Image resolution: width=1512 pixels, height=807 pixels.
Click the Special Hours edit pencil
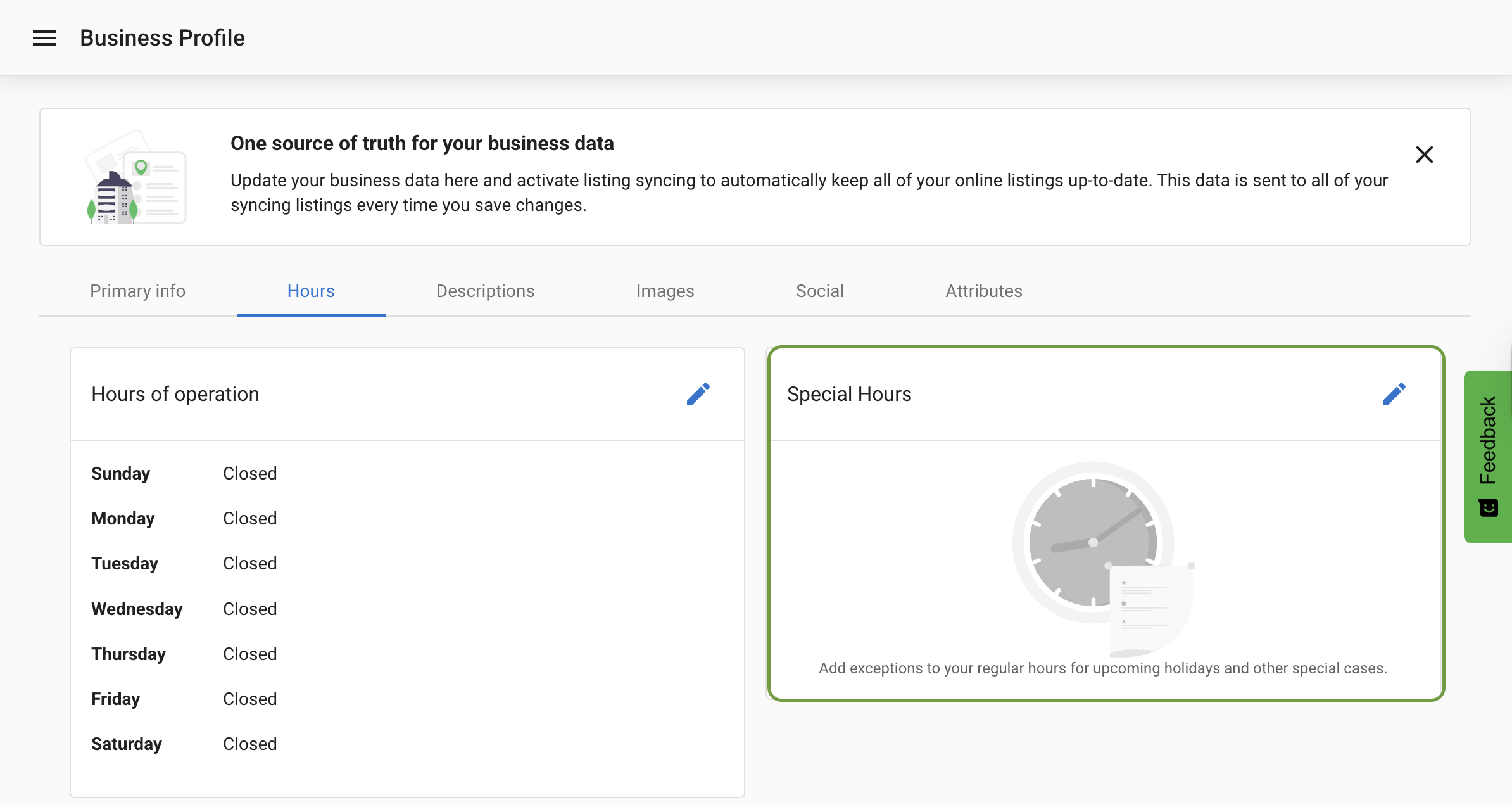tap(1394, 393)
